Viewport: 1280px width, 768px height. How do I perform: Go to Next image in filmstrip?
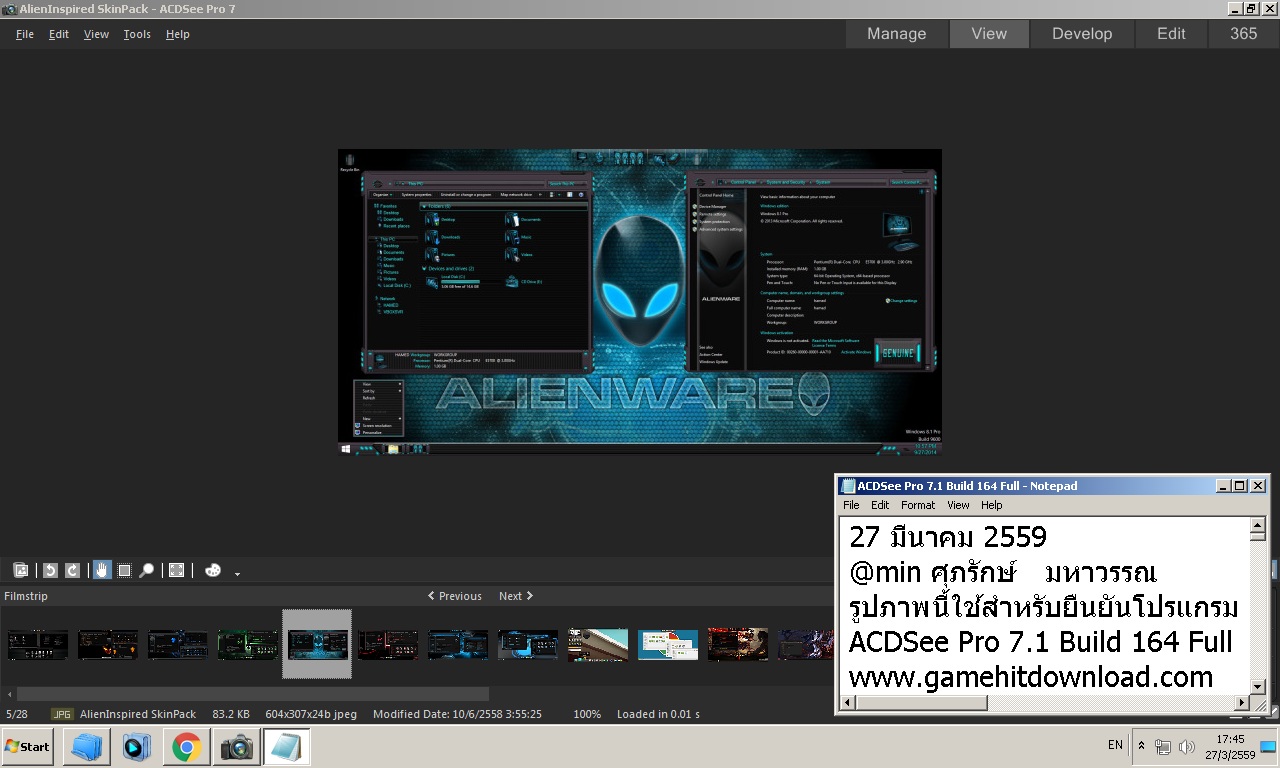(x=516, y=596)
